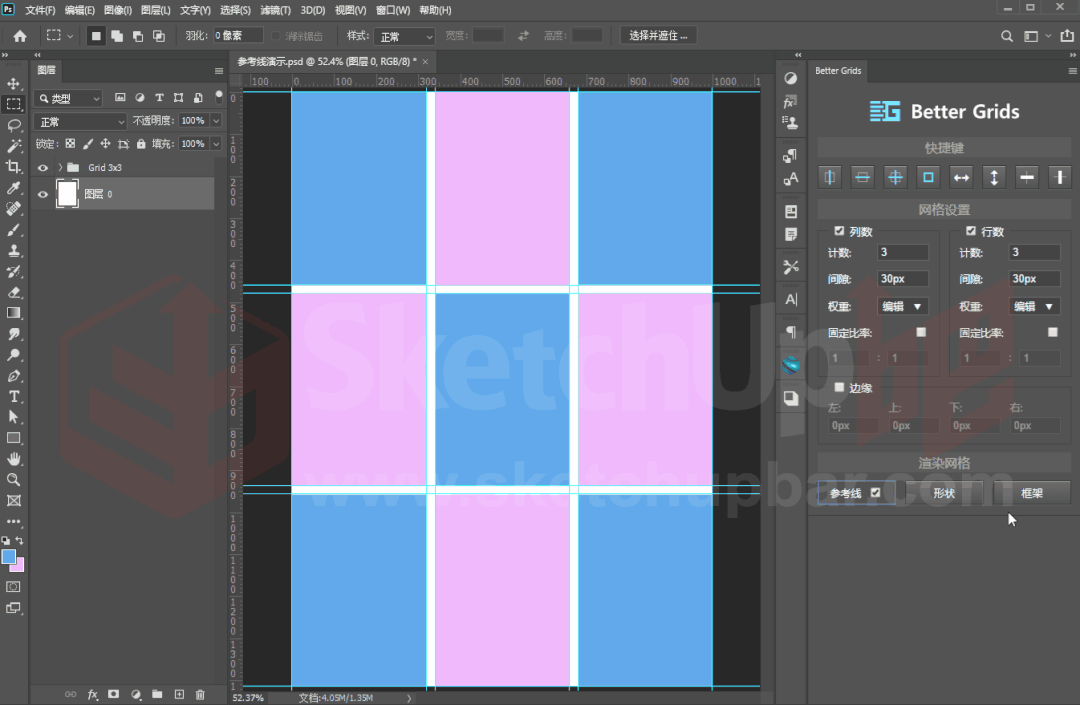The height and width of the screenshot is (705, 1080).
Task: Open the layer blend mode 正常 dropdown
Action: point(81,122)
